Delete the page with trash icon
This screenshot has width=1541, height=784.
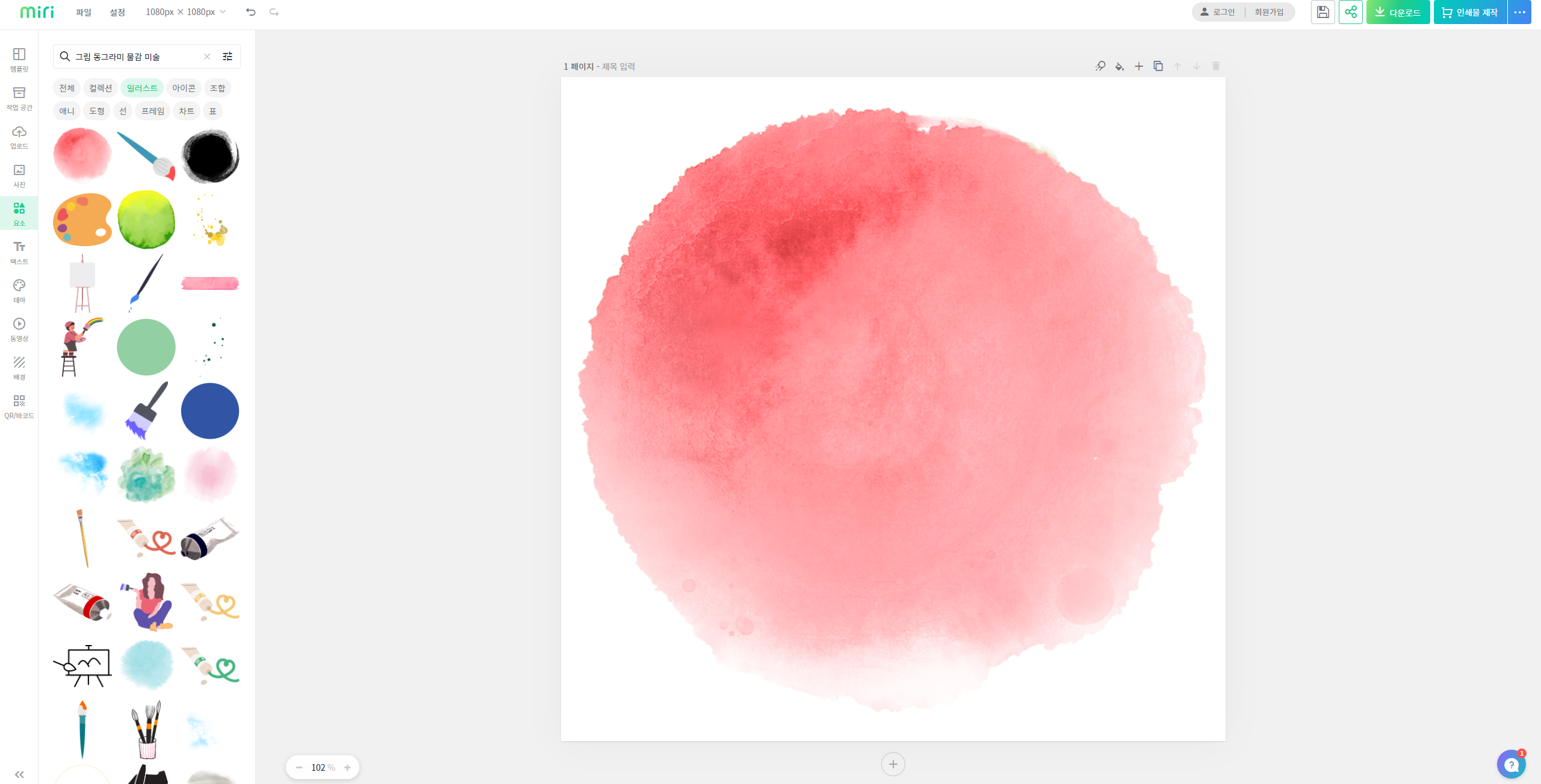(x=1216, y=66)
